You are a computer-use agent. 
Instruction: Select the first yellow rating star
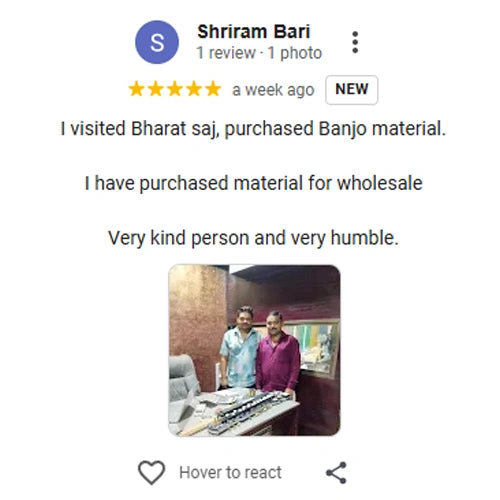(136, 89)
